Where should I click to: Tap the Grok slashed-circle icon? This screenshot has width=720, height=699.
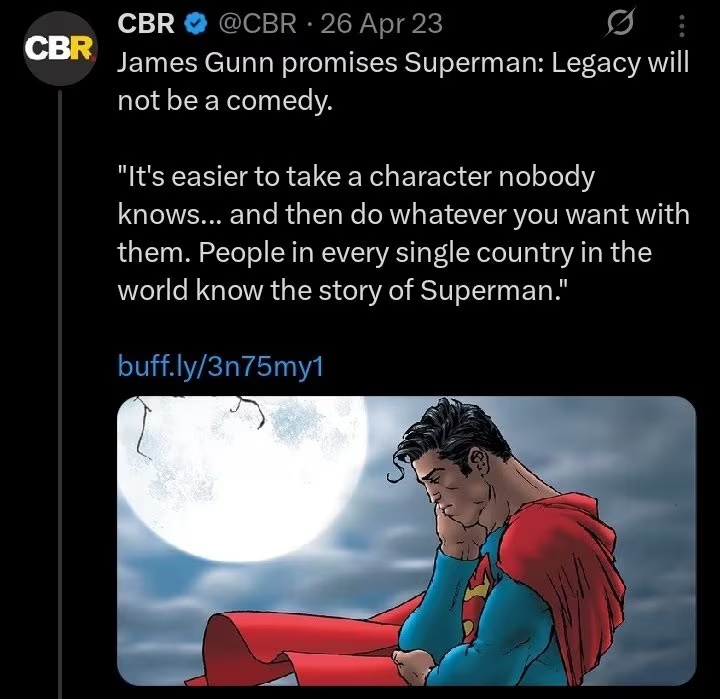click(x=620, y=22)
